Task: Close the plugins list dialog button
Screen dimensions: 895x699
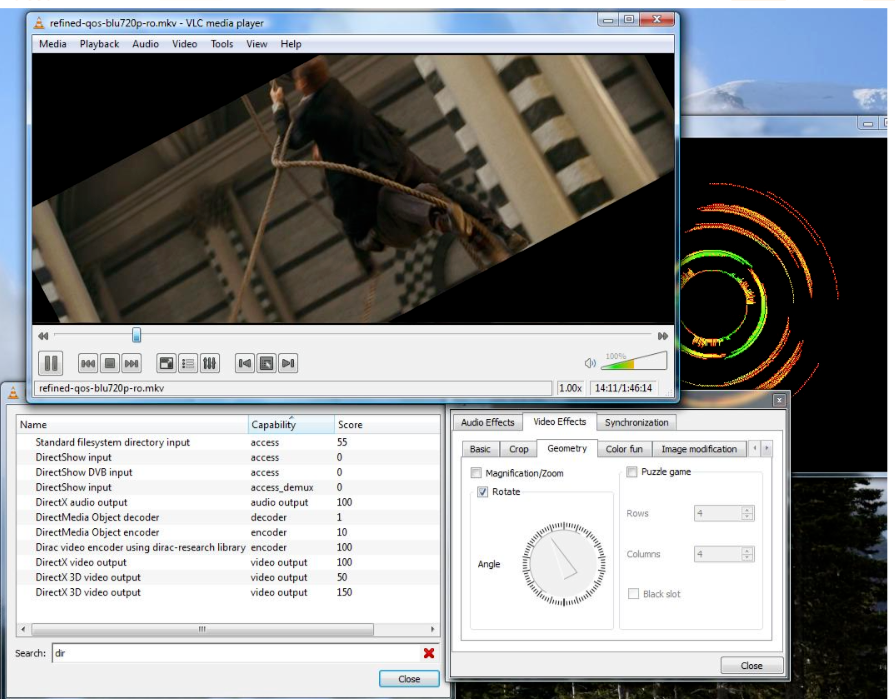Action: (x=409, y=679)
